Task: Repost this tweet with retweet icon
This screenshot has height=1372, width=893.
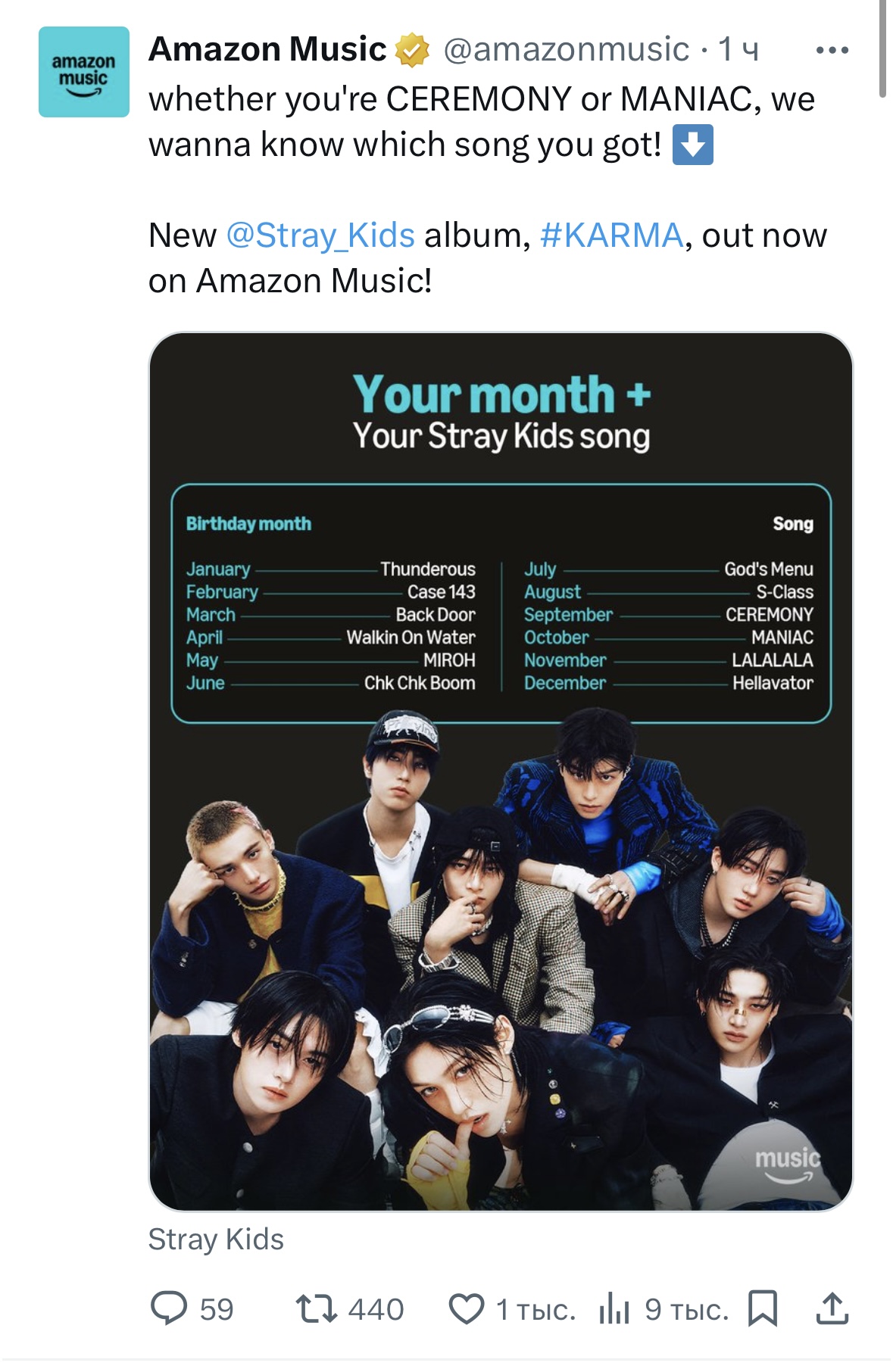Action: point(317,1308)
